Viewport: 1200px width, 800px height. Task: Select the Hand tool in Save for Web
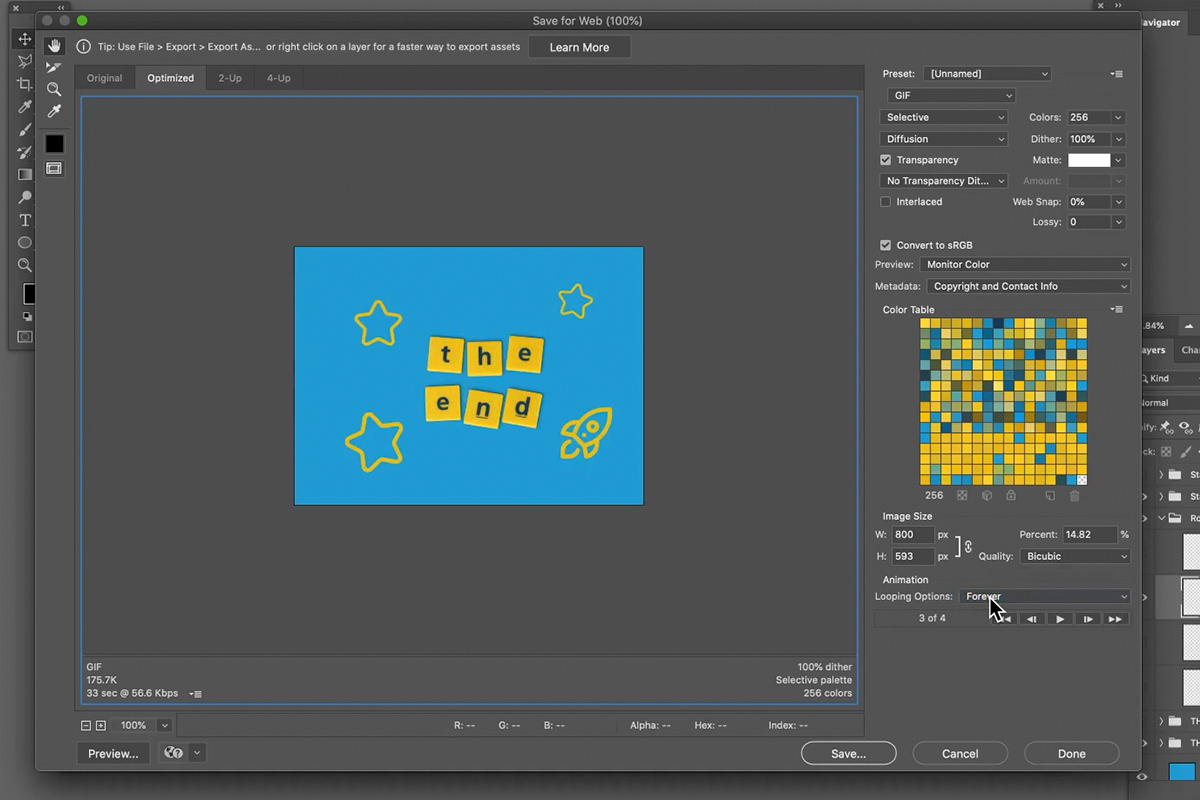[54, 45]
